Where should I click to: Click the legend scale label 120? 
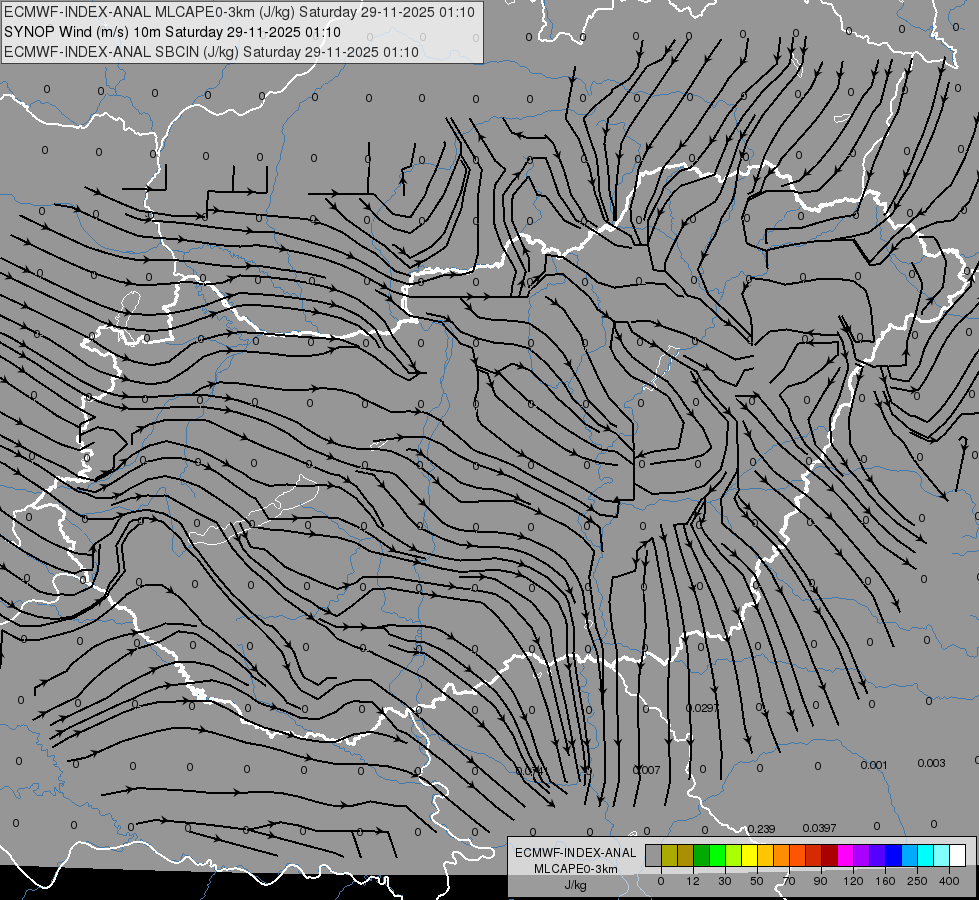[854, 881]
